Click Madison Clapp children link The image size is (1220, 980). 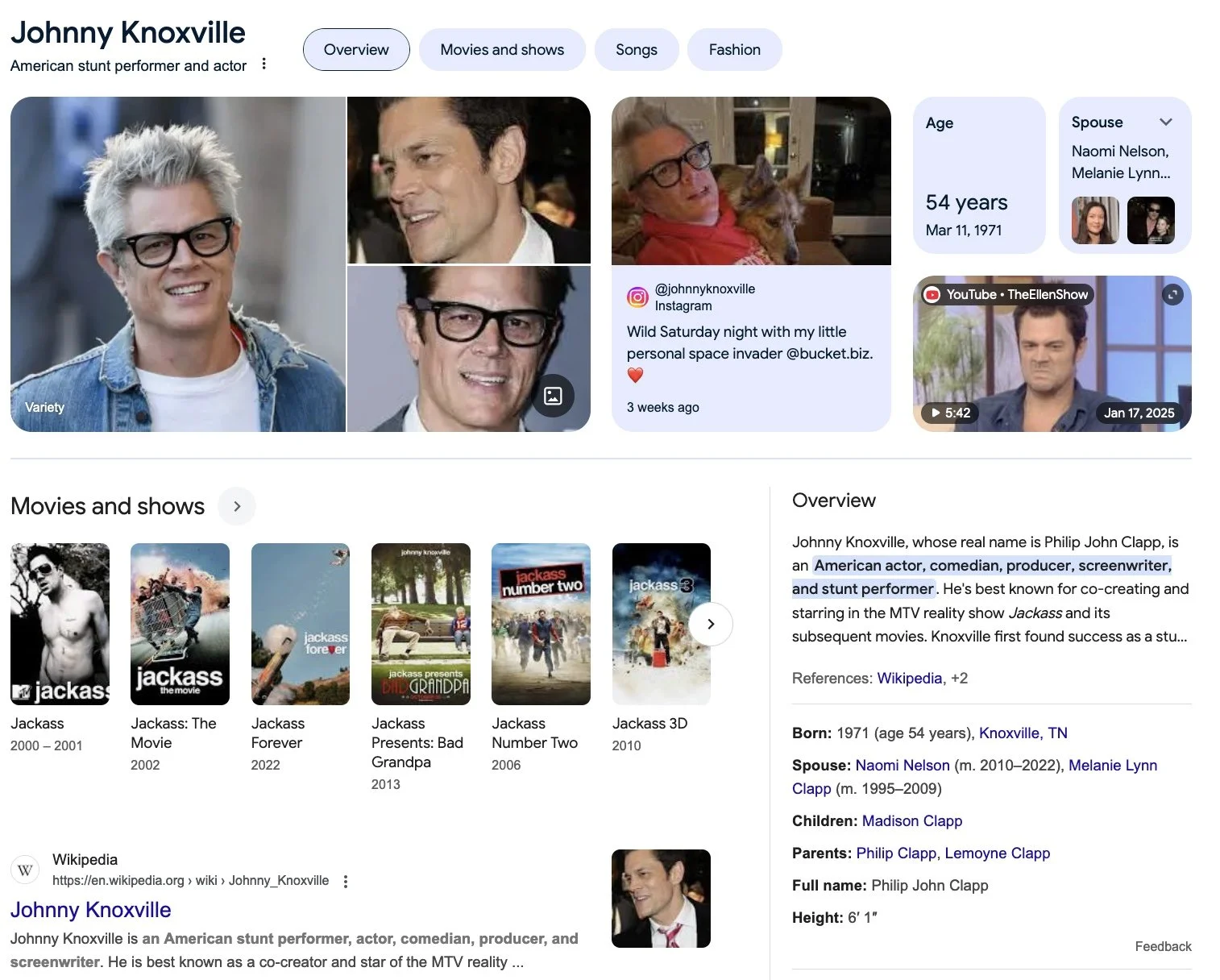(912, 820)
